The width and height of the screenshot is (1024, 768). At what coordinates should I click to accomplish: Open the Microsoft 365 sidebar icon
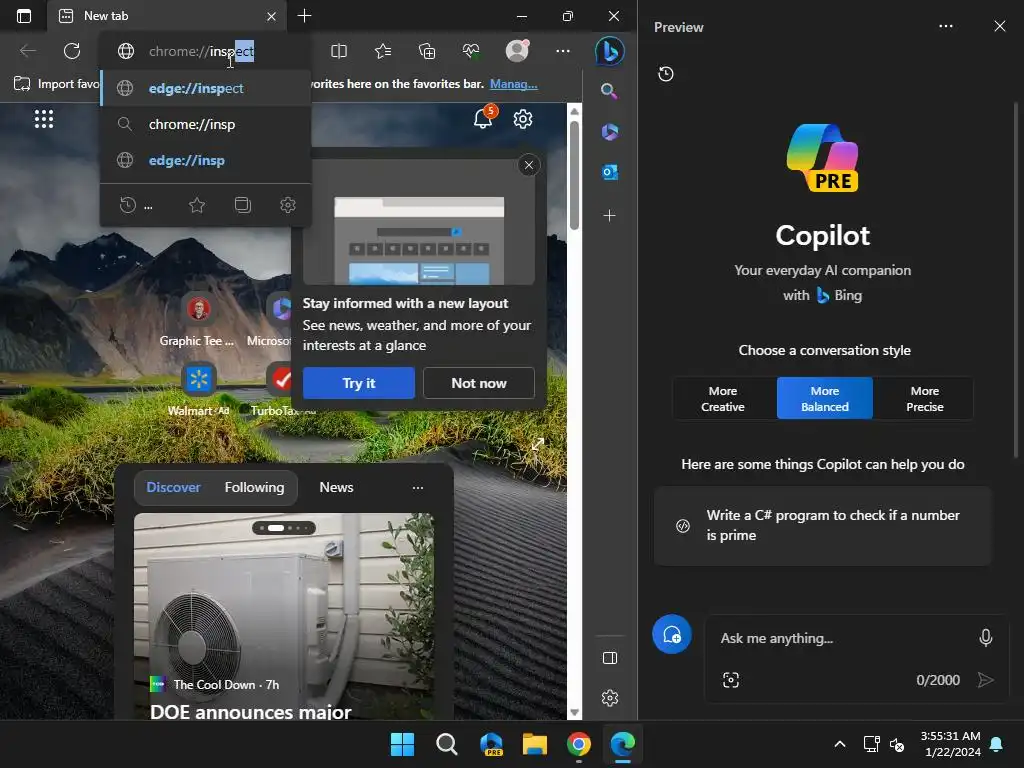[609, 132]
